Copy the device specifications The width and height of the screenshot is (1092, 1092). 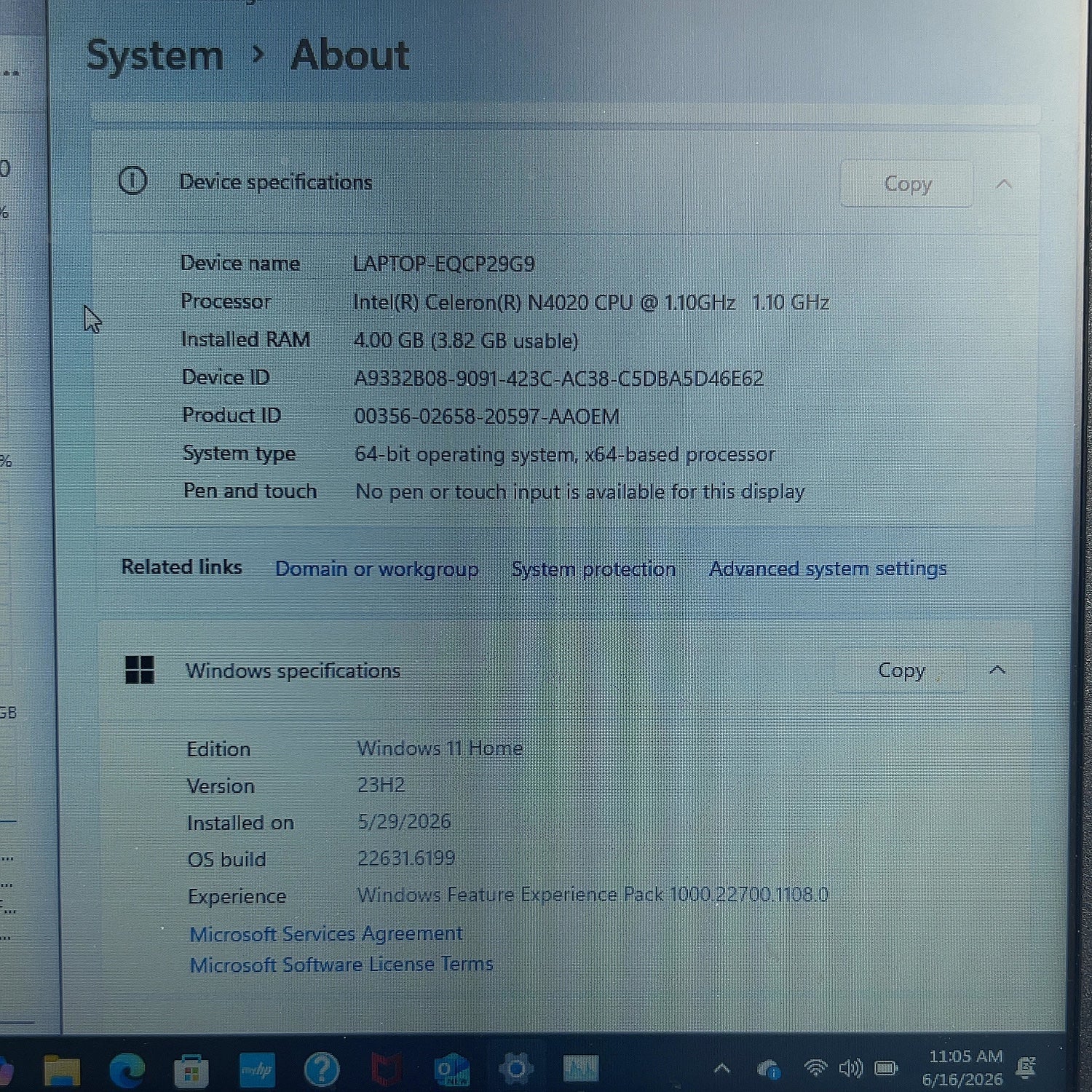[x=907, y=183]
